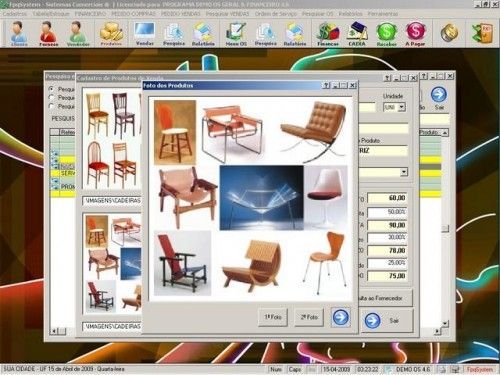Click the 1ª Foto button

273,317
